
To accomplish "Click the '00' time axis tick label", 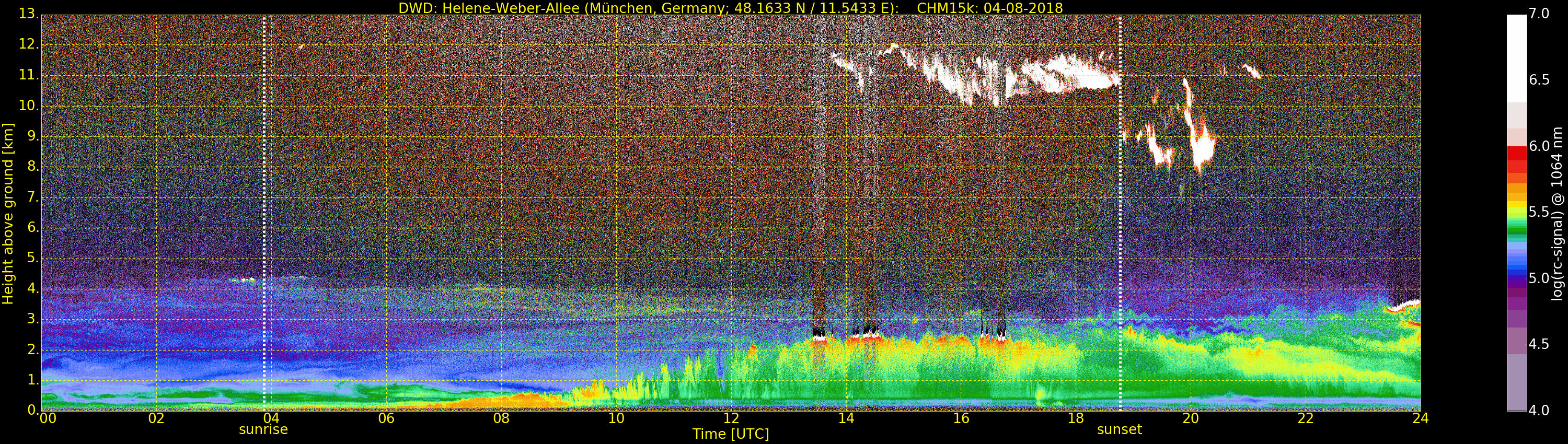I will (48, 418).
